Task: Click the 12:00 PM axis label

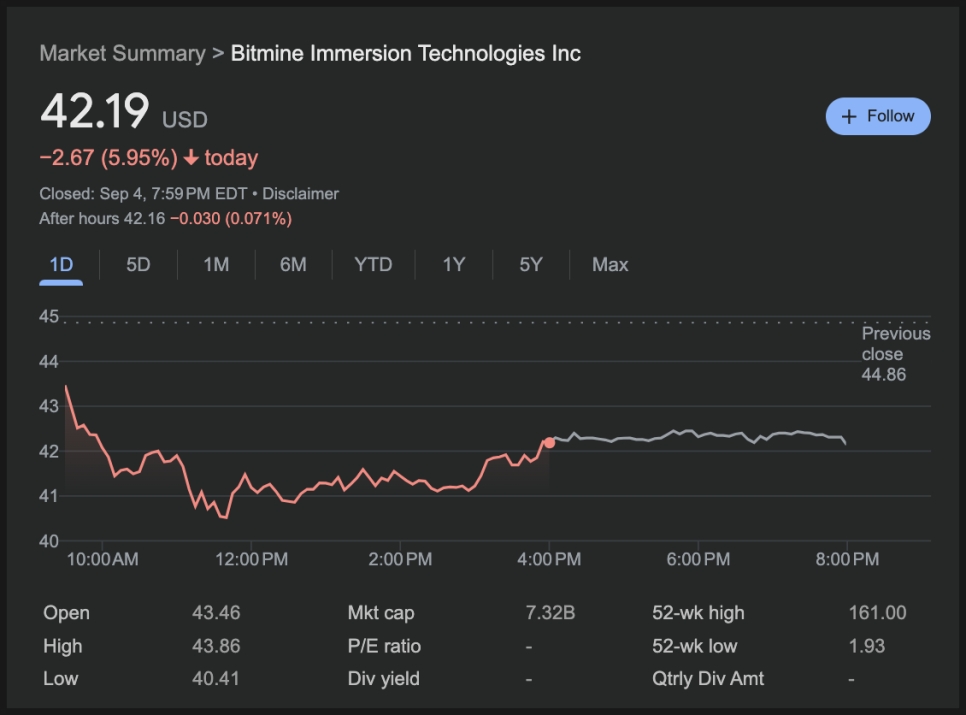Action: (x=251, y=559)
